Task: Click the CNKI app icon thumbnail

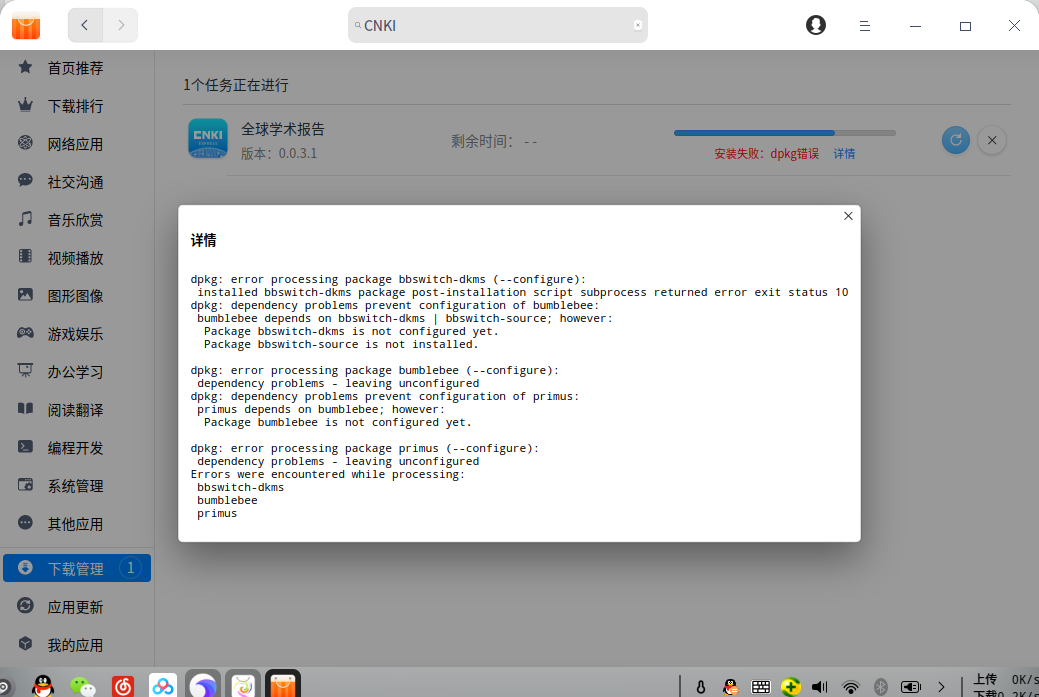Action: click(208, 138)
